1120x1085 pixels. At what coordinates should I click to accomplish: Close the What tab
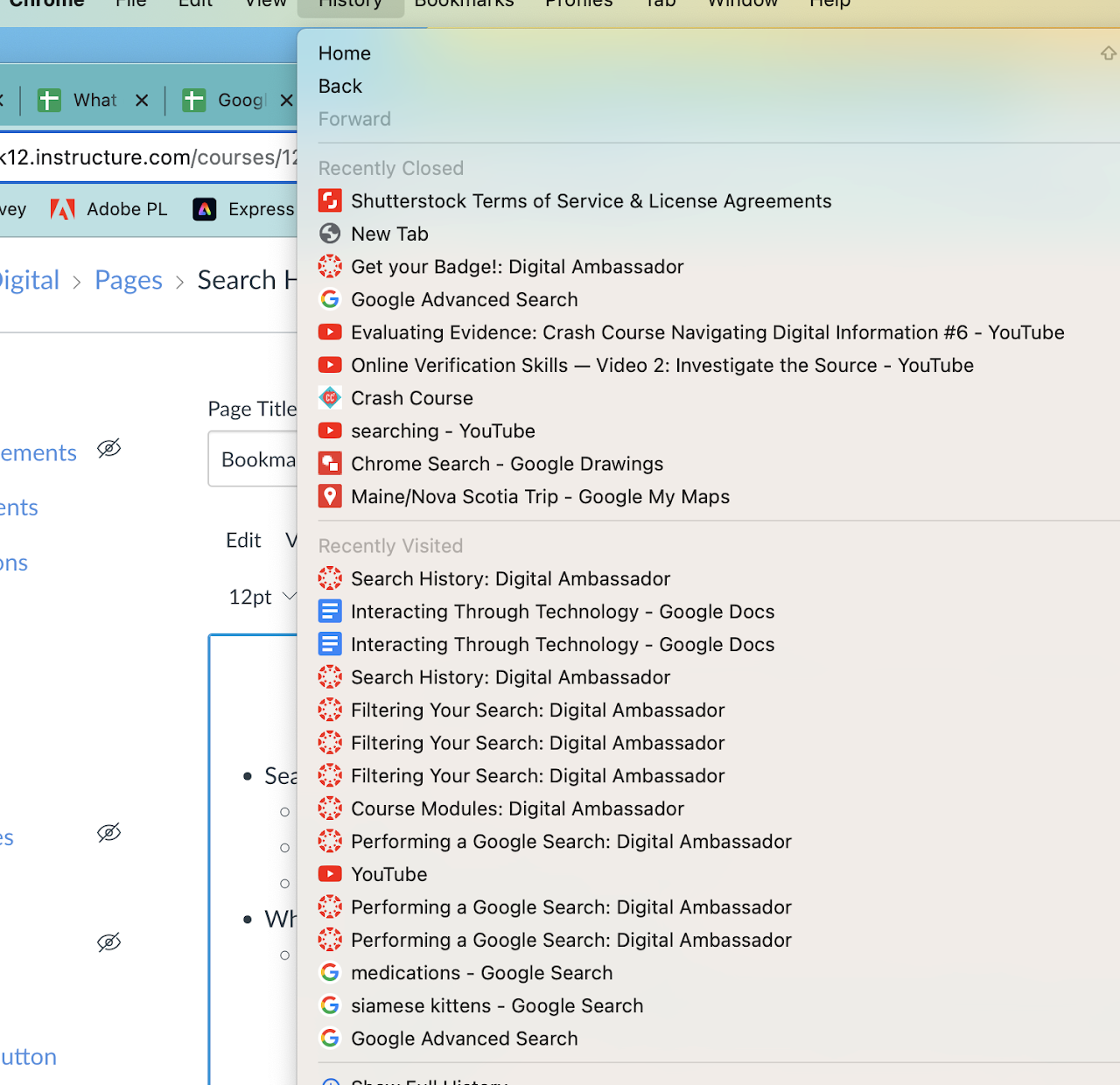(x=142, y=101)
